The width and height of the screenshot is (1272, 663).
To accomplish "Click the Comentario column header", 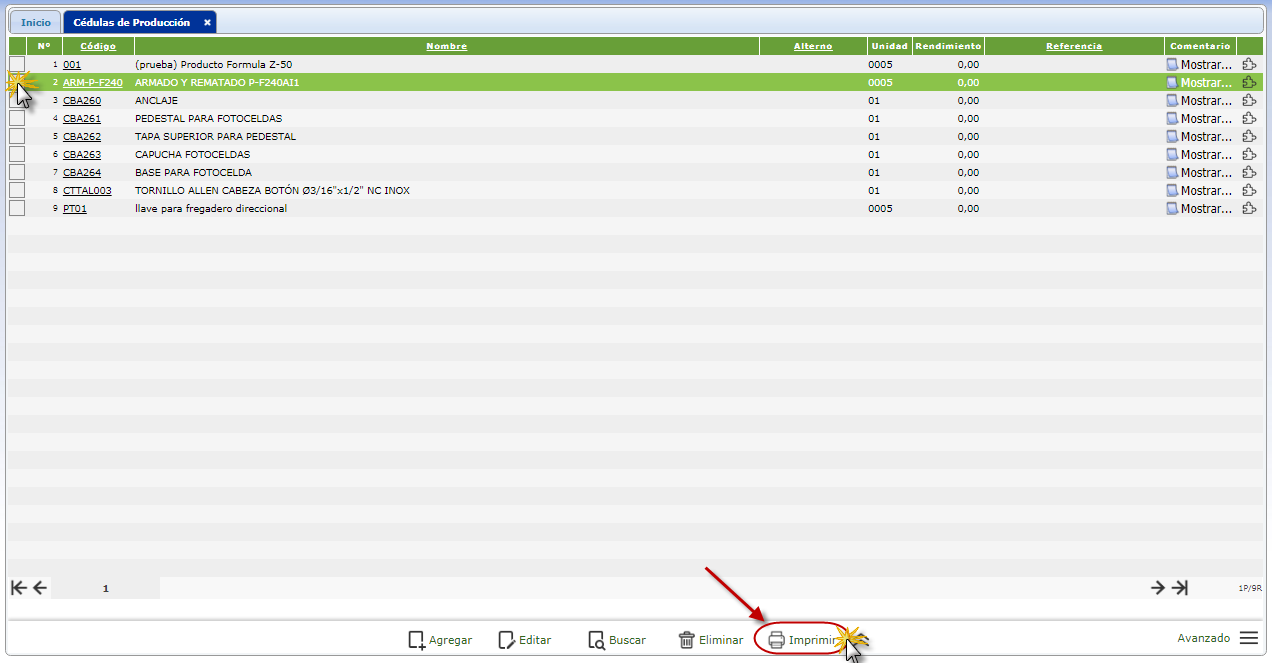I will click(x=1200, y=46).
